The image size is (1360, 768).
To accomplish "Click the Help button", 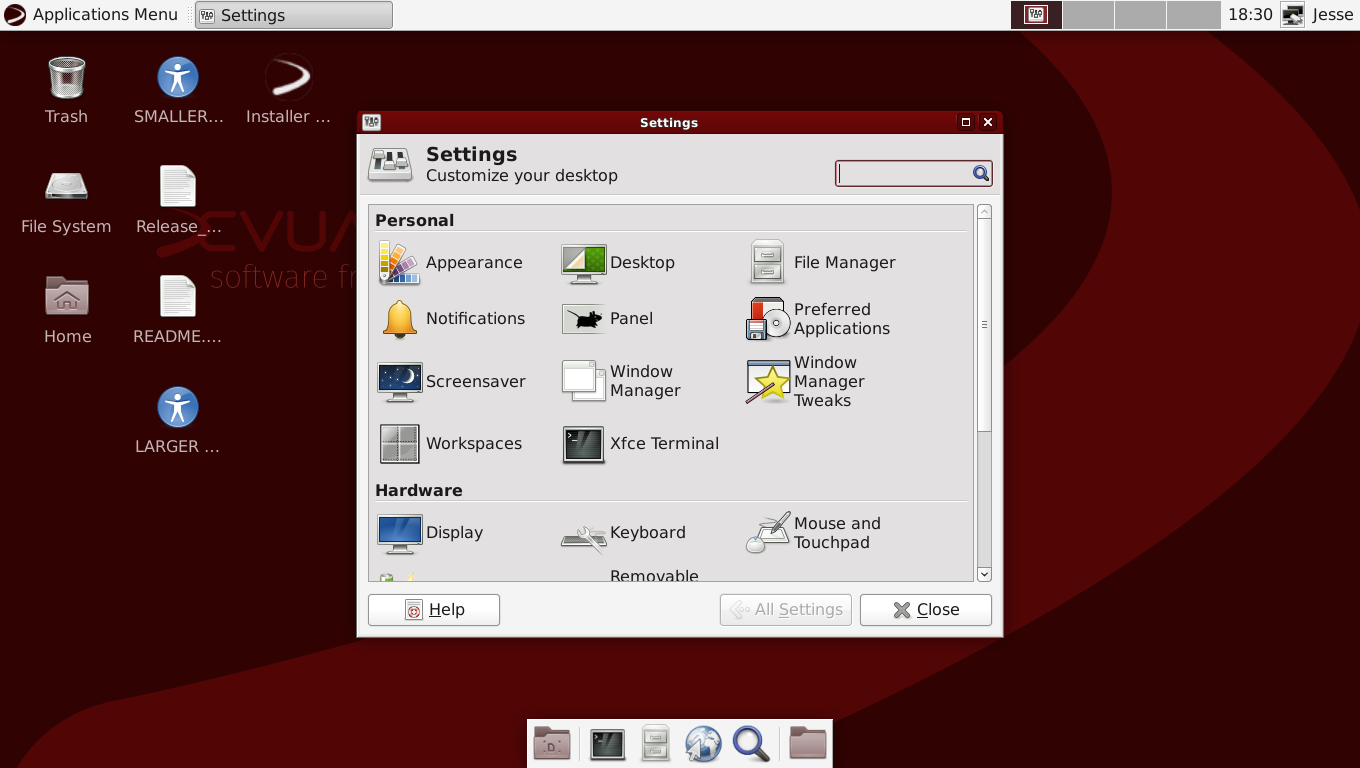I will [434, 610].
